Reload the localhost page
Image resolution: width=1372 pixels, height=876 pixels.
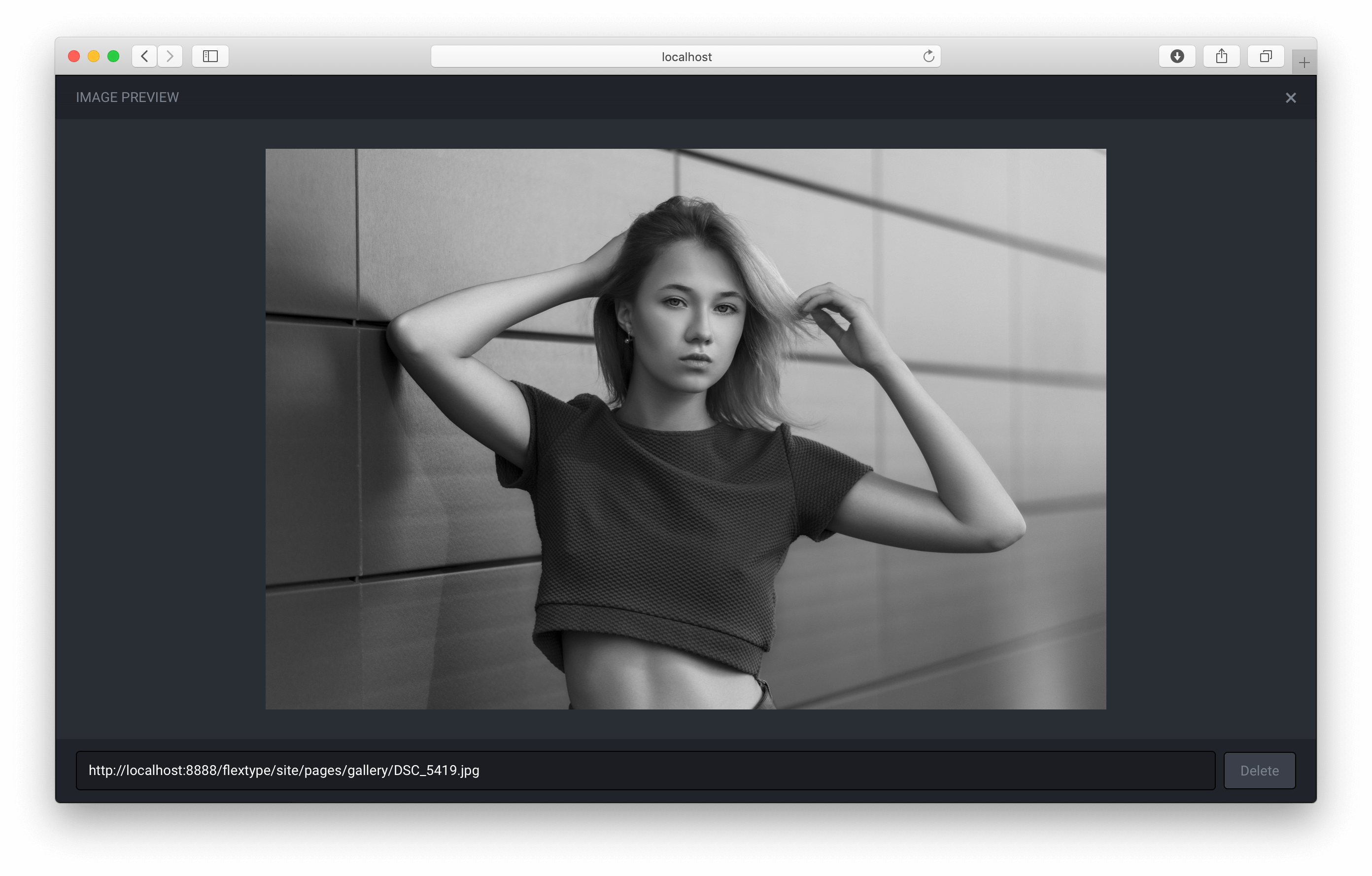[x=928, y=56]
